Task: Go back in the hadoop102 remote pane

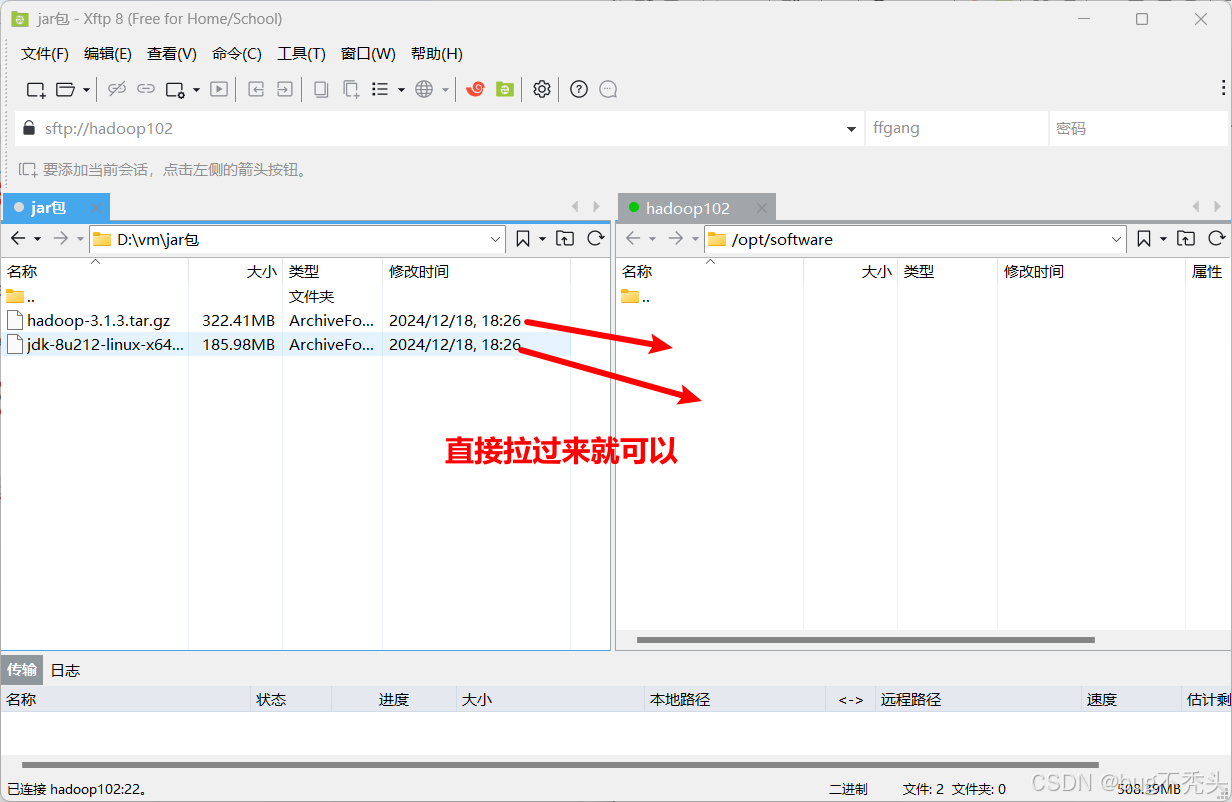Action: 633,239
